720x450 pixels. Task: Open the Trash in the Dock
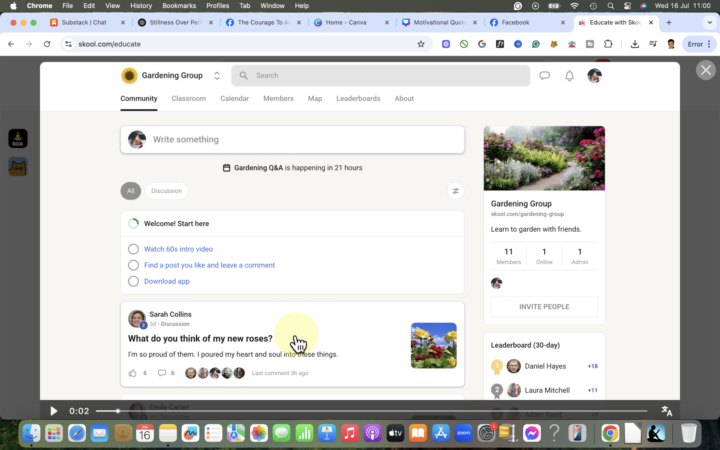coord(688,433)
